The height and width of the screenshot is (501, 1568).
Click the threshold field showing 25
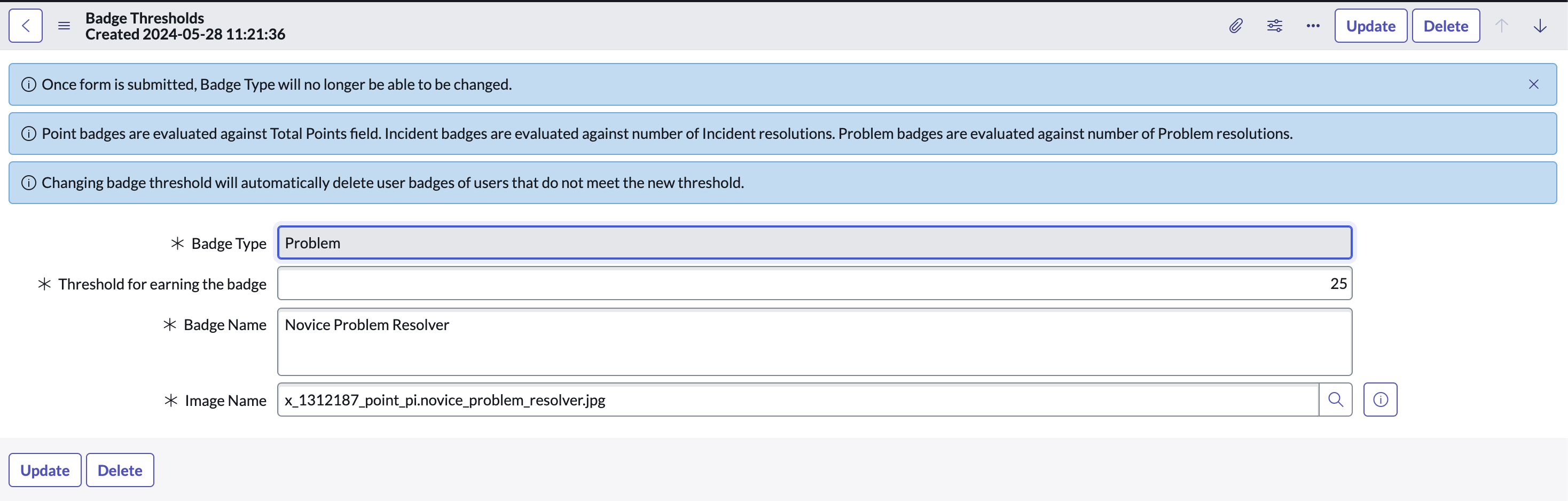[x=814, y=284]
